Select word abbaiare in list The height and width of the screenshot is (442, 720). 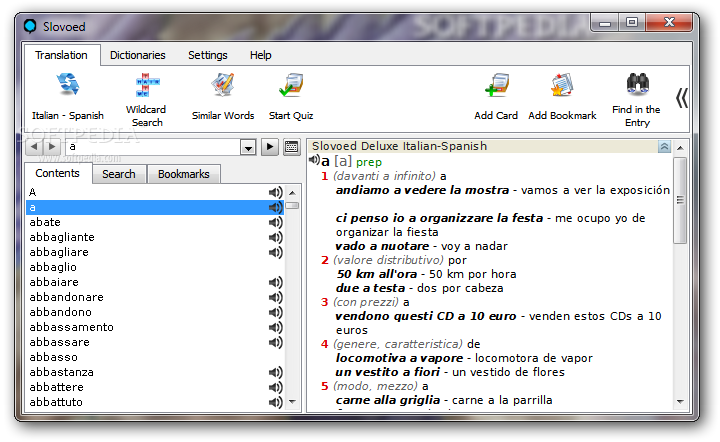point(155,282)
